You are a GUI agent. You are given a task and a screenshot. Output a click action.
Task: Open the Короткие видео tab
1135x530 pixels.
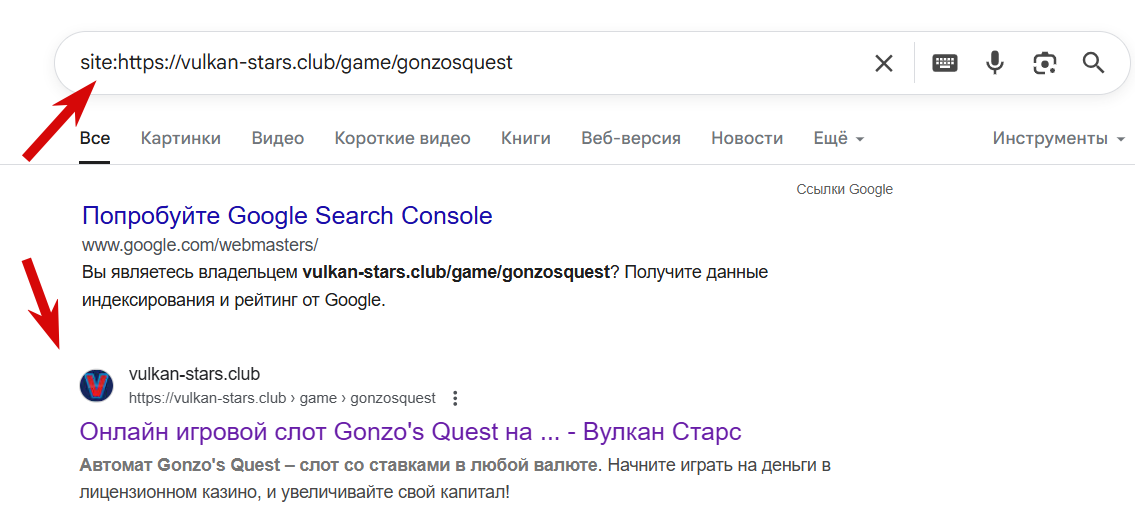[x=402, y=138]
